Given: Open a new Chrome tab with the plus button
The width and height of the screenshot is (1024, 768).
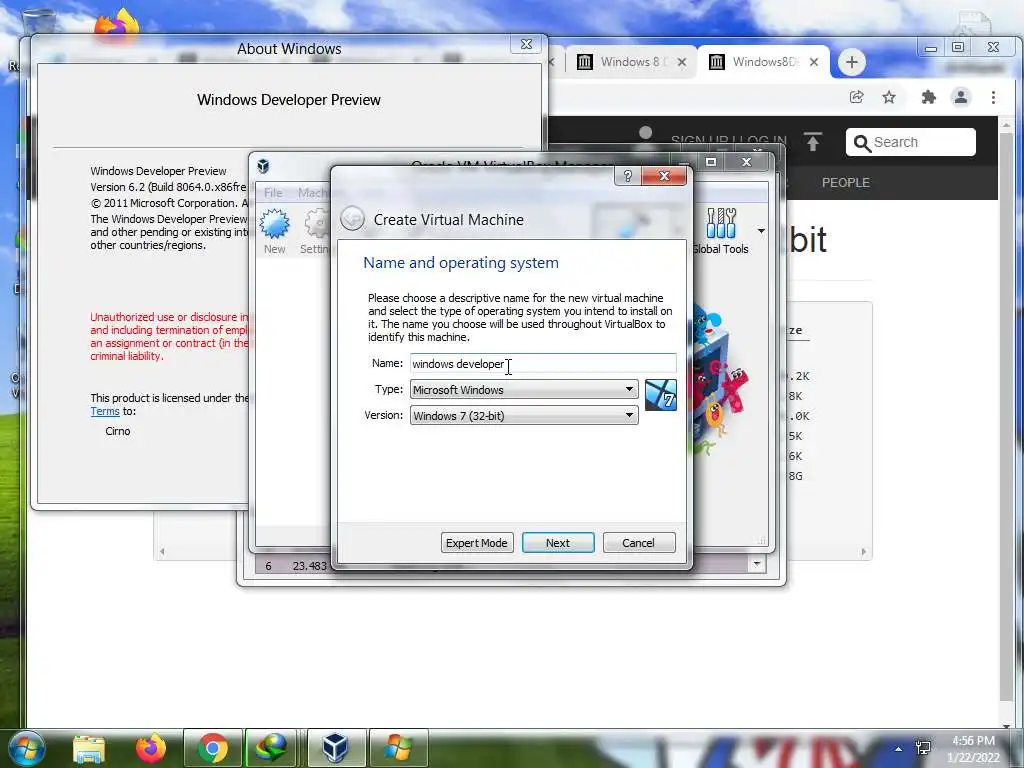Looking at the screenshot, I should coord(851,62).
